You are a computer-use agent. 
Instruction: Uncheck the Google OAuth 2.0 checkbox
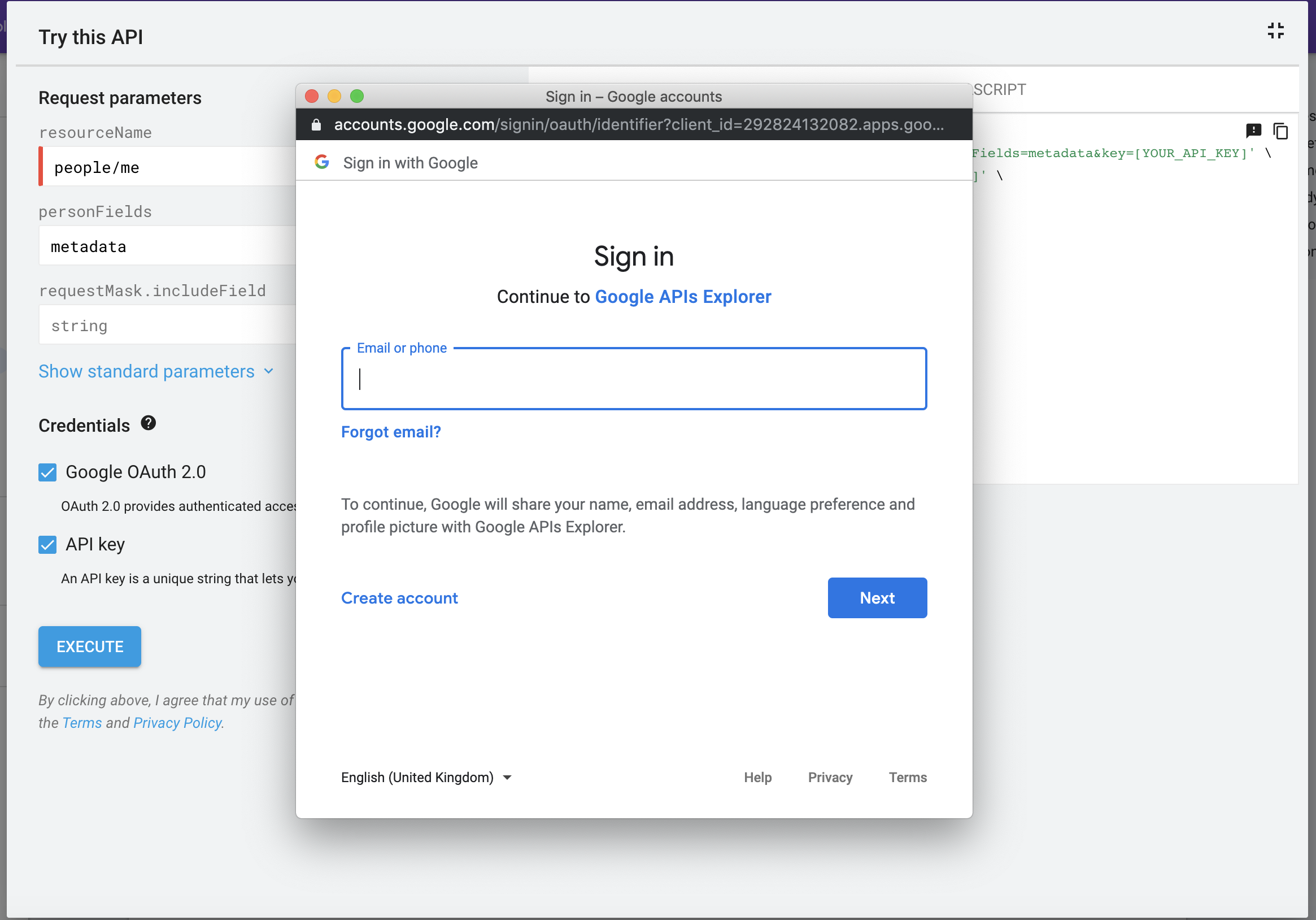click(47, 472)
